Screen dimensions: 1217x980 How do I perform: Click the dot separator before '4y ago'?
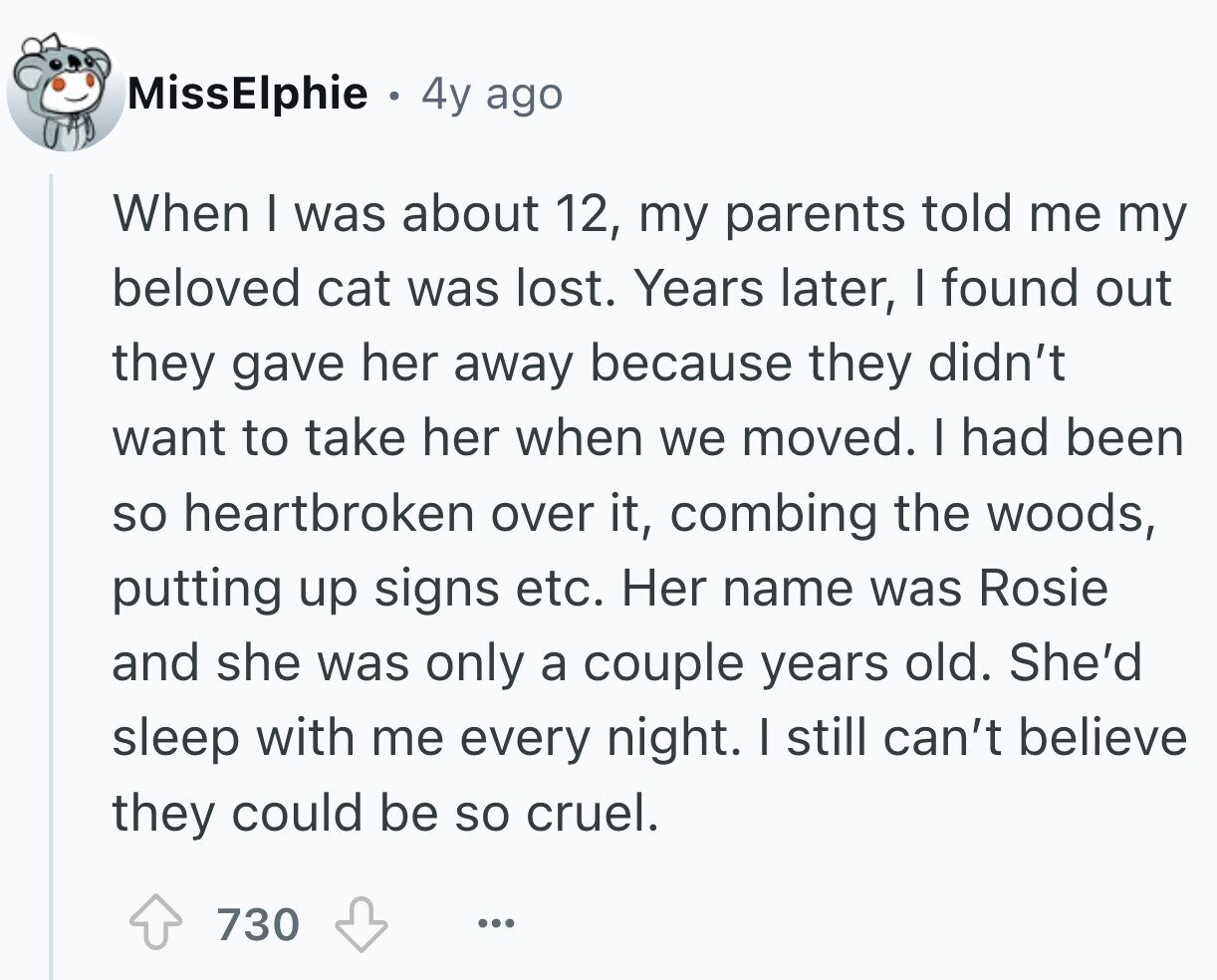[x=395, y=97]
